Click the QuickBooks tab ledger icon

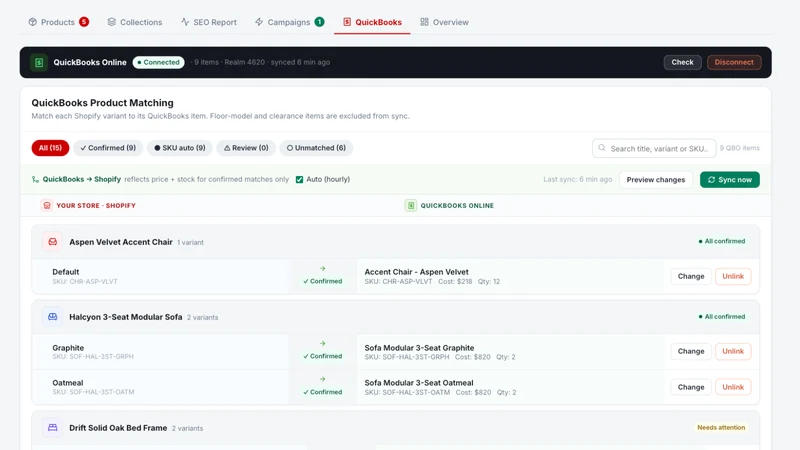347,22
